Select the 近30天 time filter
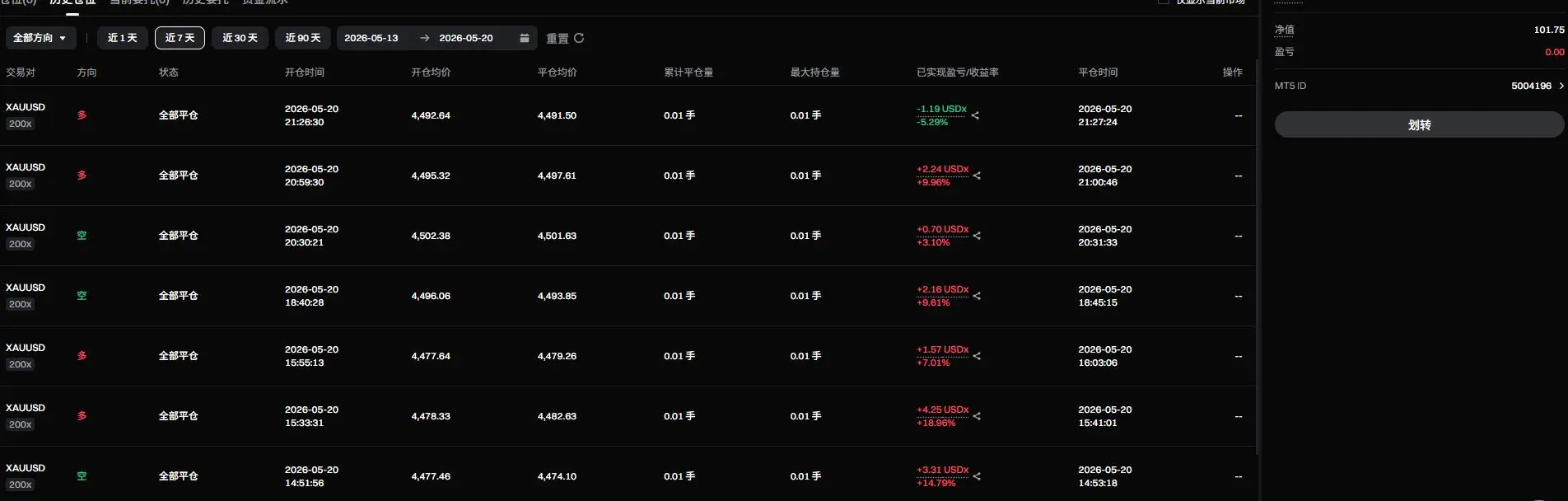This screenshot has width=1568, height=501. (x=240, y=38)
